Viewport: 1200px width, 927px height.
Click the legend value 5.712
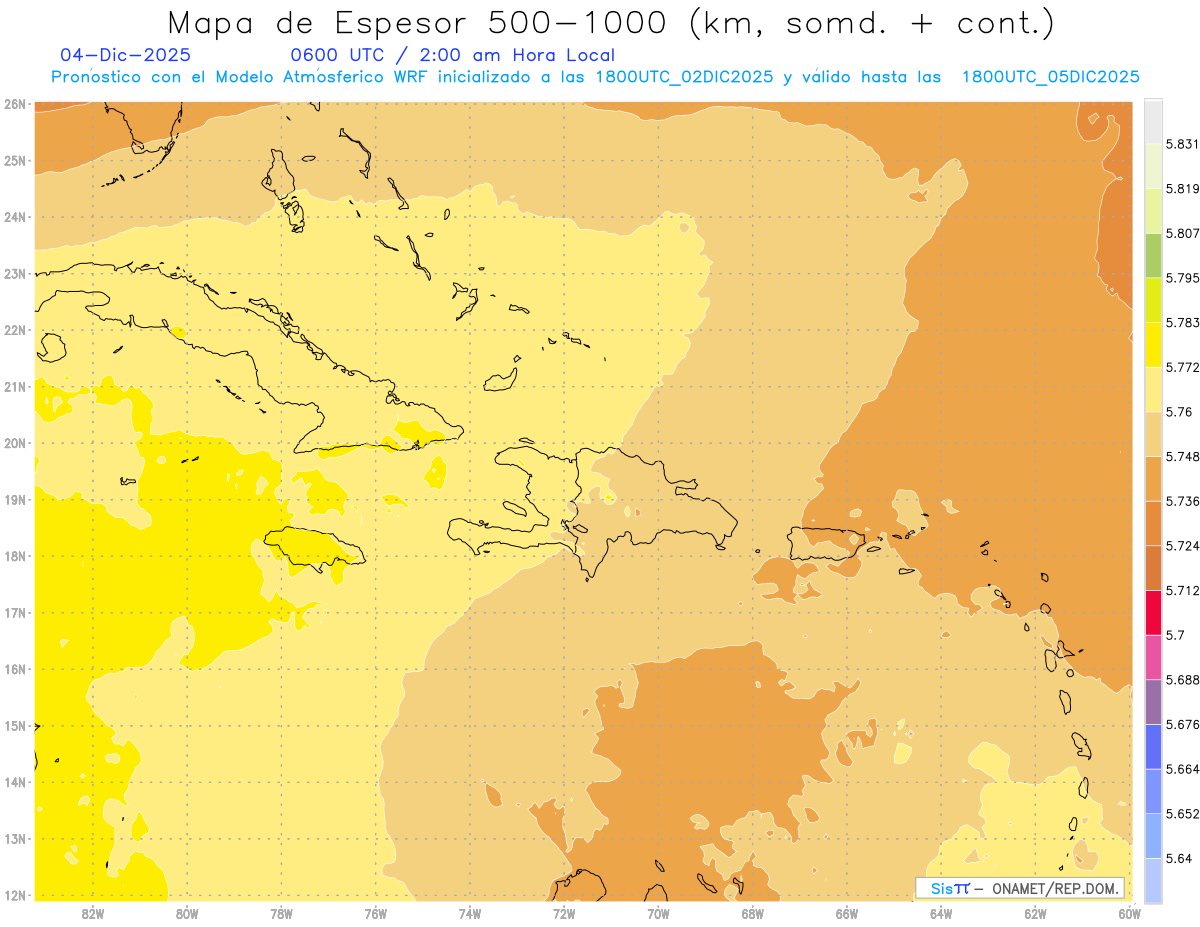1184,590
